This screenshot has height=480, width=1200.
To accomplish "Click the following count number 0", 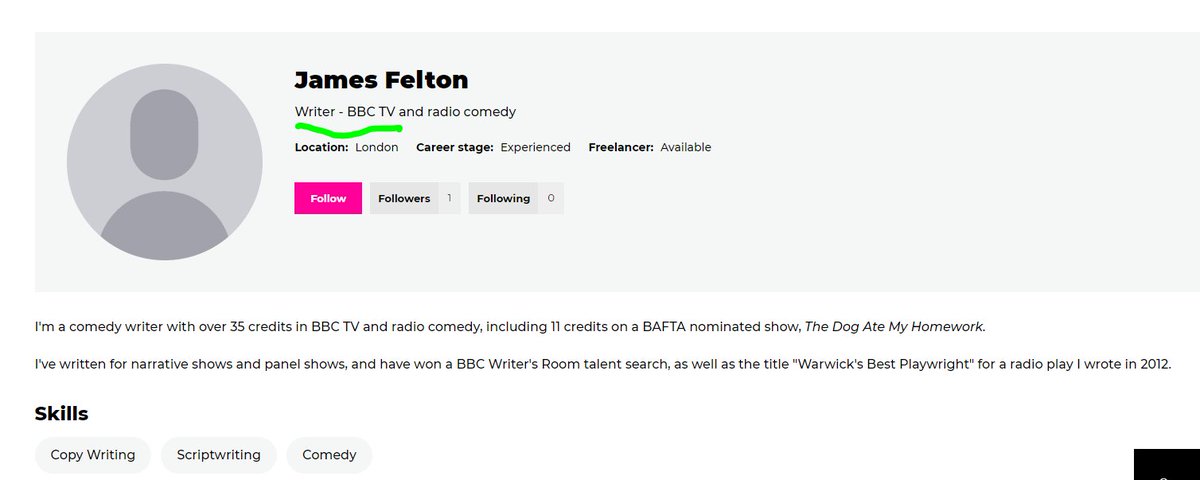I will [x=551, y=198].
